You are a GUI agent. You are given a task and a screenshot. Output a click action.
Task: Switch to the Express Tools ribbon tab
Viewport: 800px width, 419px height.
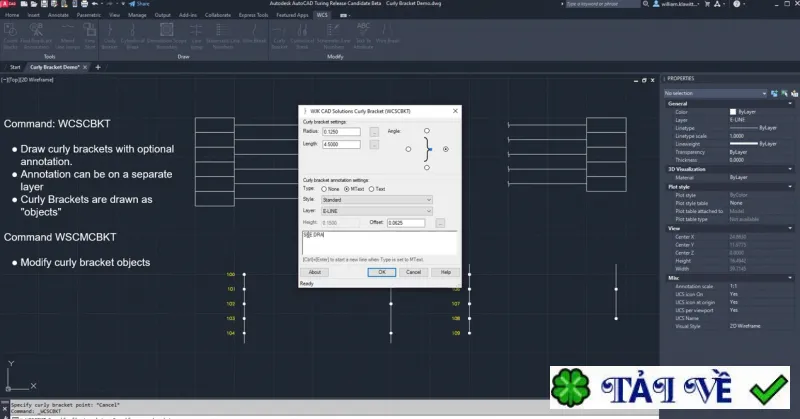[x=253, y=15]
